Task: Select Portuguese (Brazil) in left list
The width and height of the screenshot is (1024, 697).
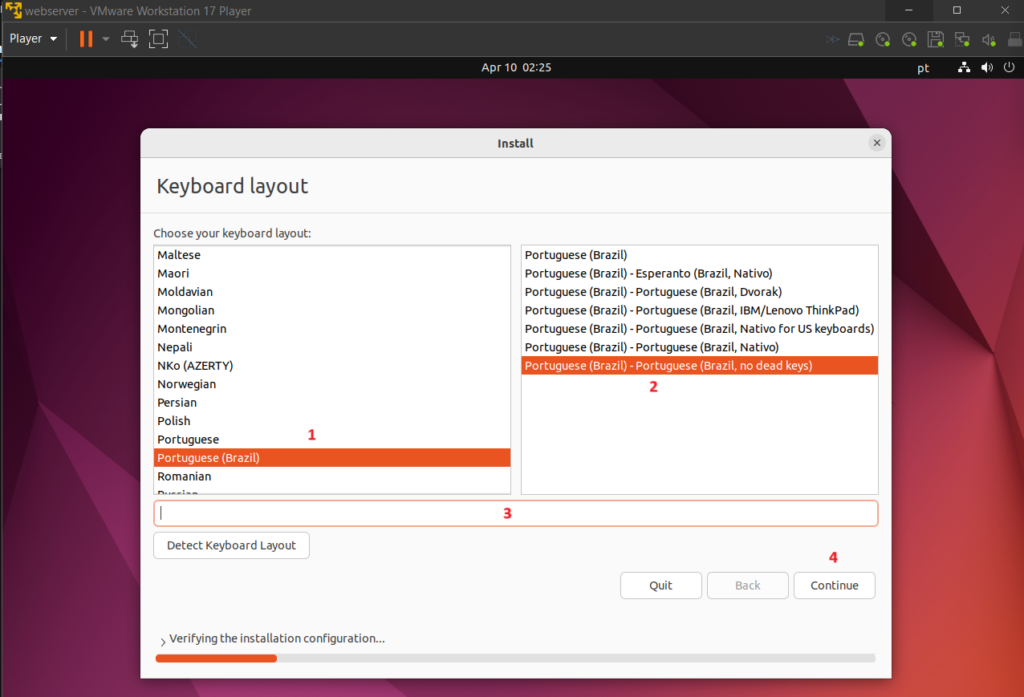Action: [x=332, y=458]
